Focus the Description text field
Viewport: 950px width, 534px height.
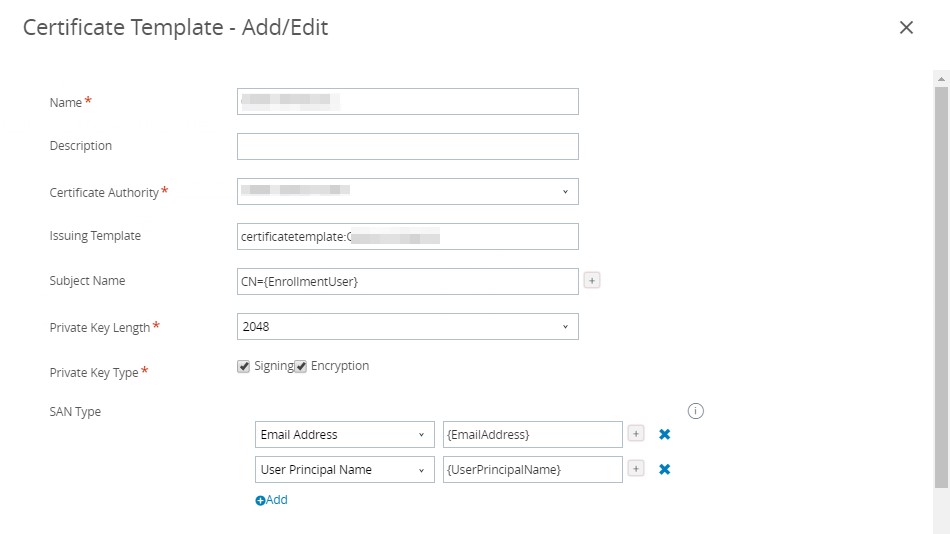coord(407,146)
